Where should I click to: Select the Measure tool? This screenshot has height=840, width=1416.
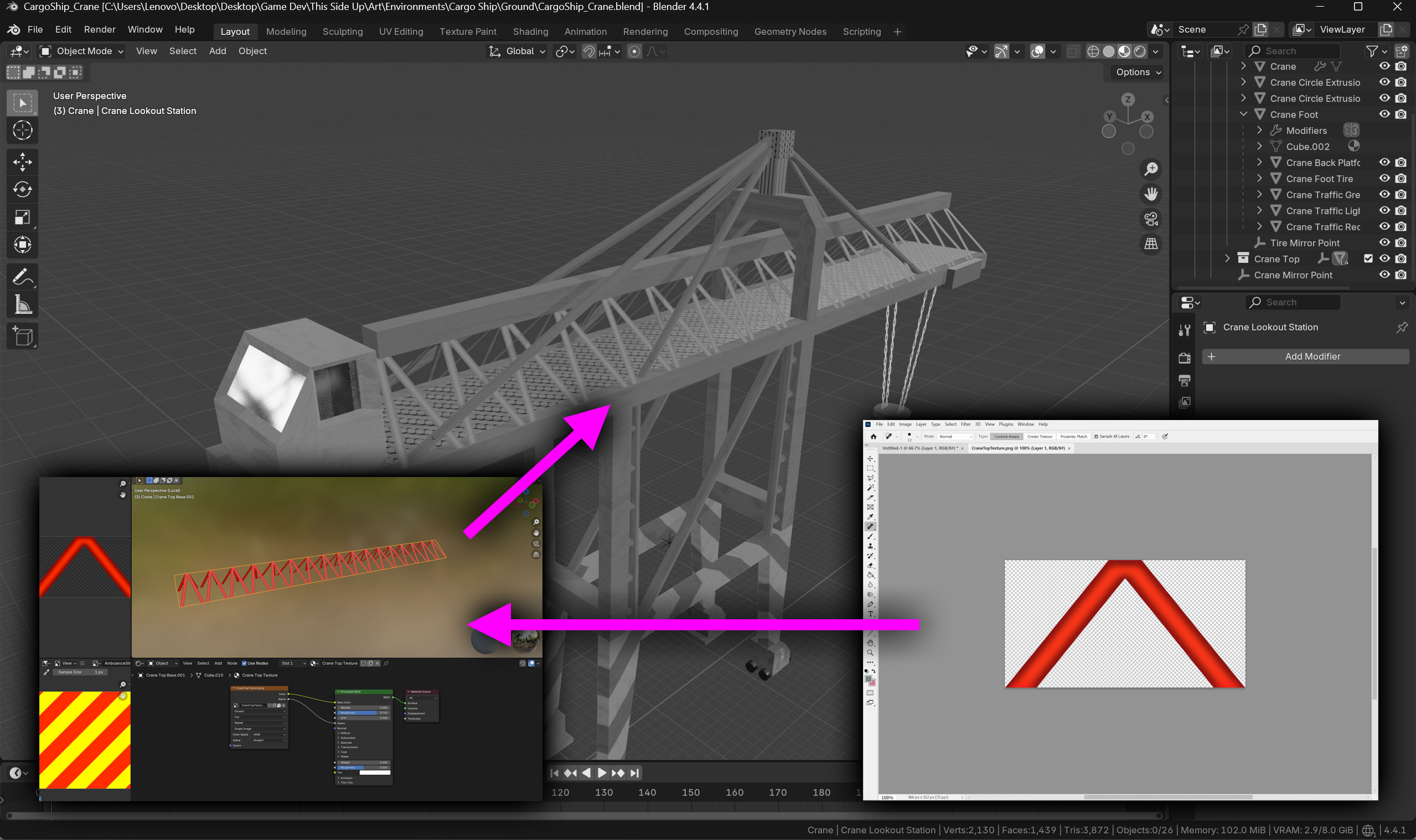[x=22, y=305]
